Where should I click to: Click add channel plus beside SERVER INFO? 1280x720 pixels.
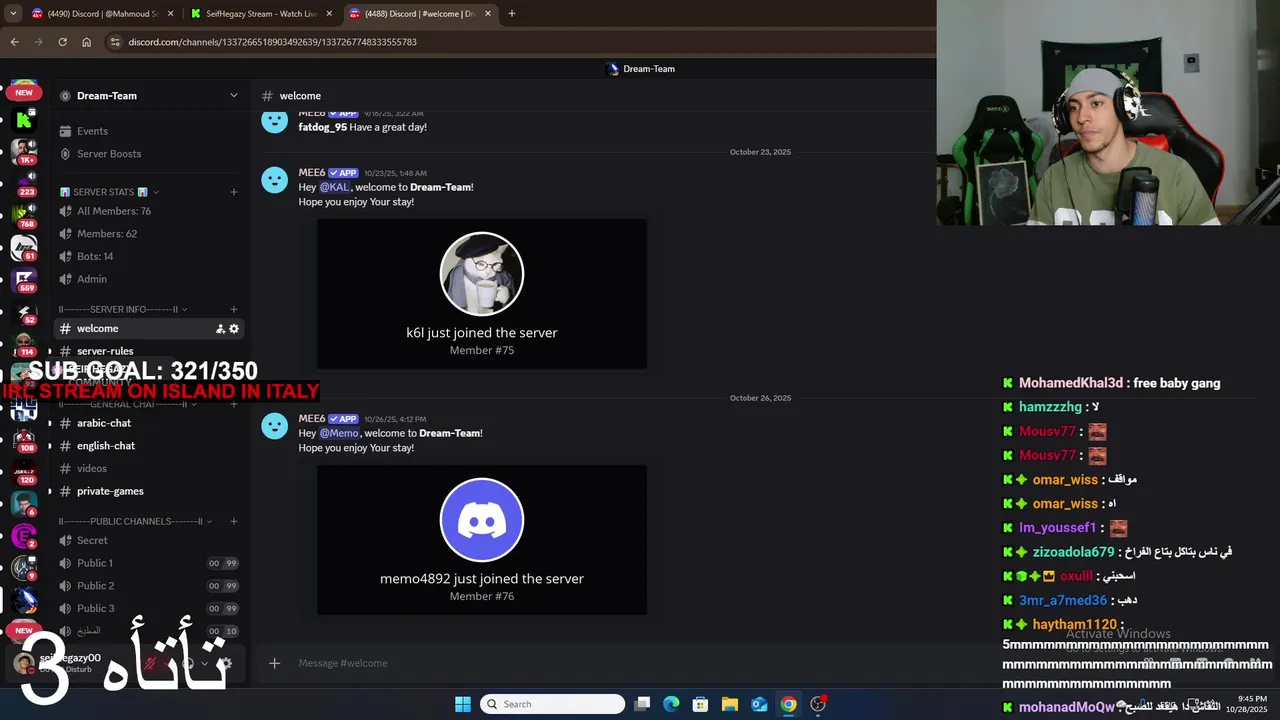pyautogui.click(x=234, y=310)
